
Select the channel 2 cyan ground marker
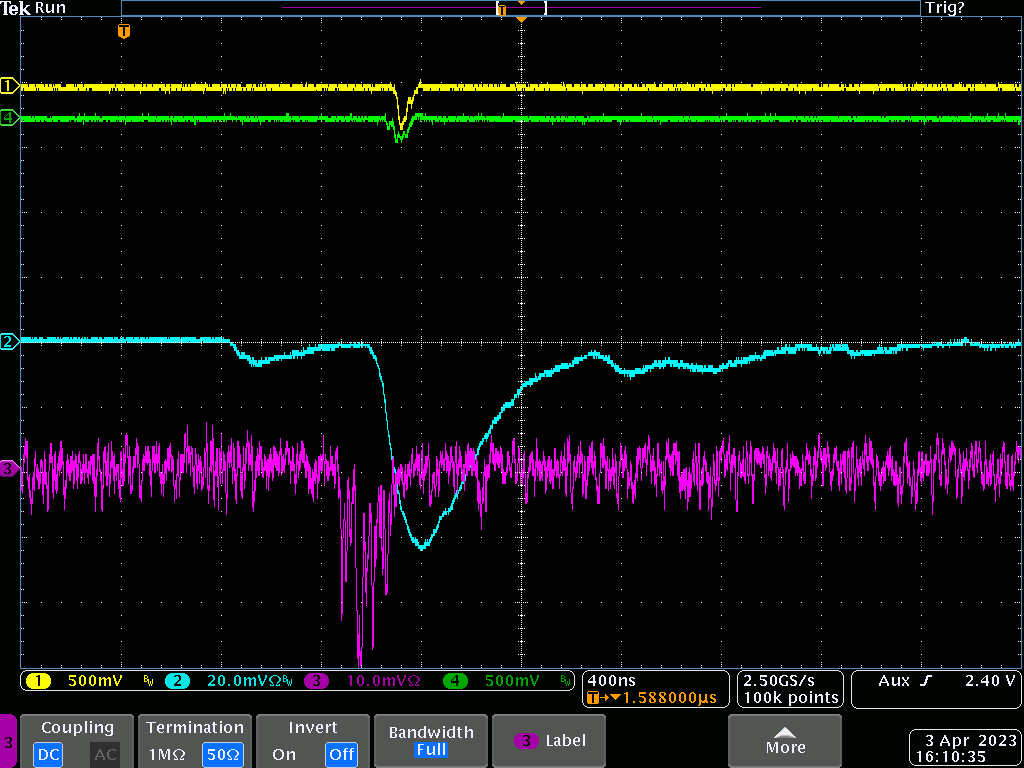coord(9,342)
